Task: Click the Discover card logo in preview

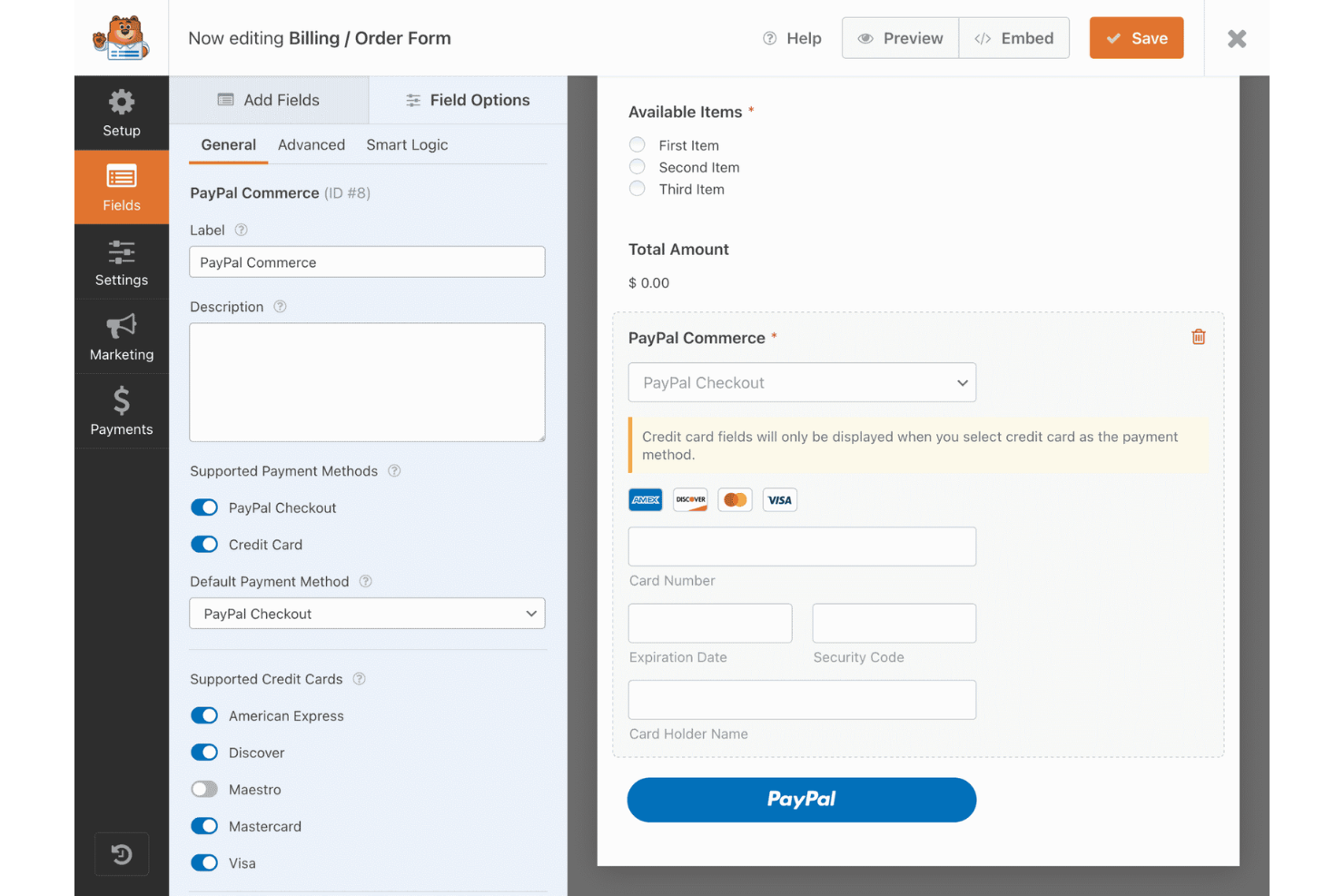Action: coord(690,500)
